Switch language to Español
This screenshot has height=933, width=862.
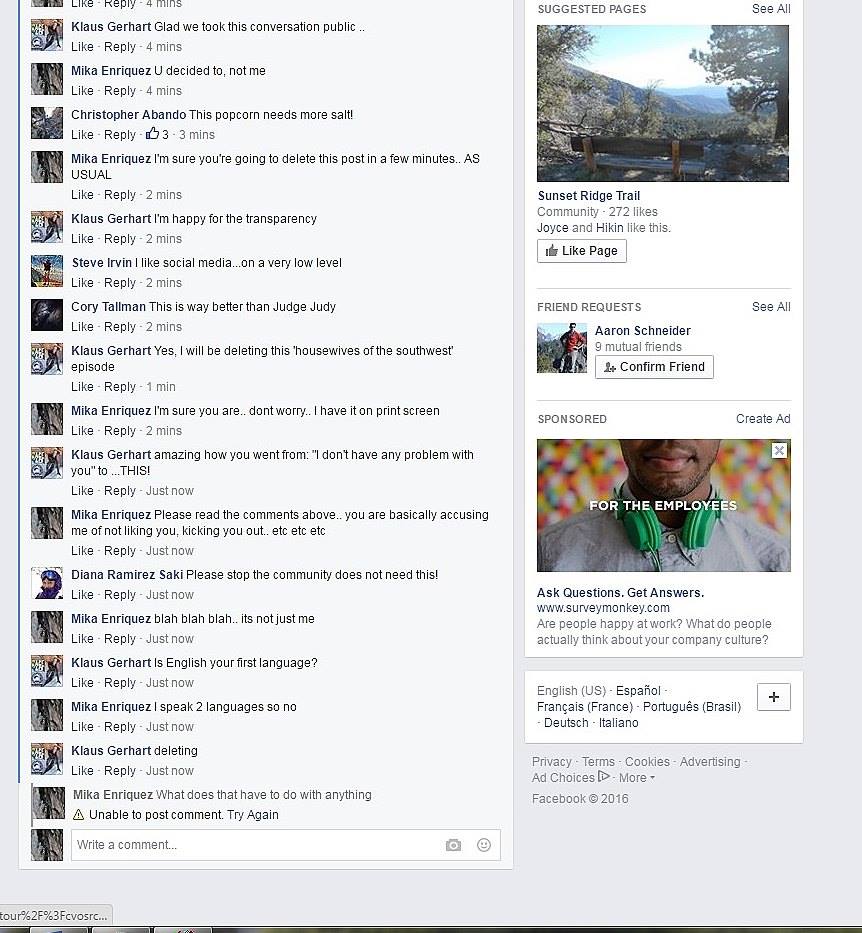638,691
